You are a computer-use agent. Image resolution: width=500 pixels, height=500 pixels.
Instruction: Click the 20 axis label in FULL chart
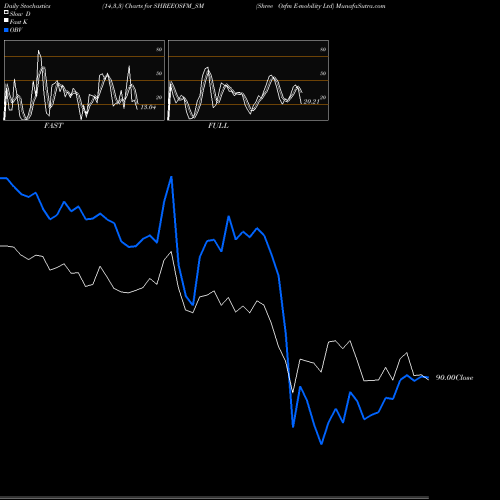pos(323,97)
